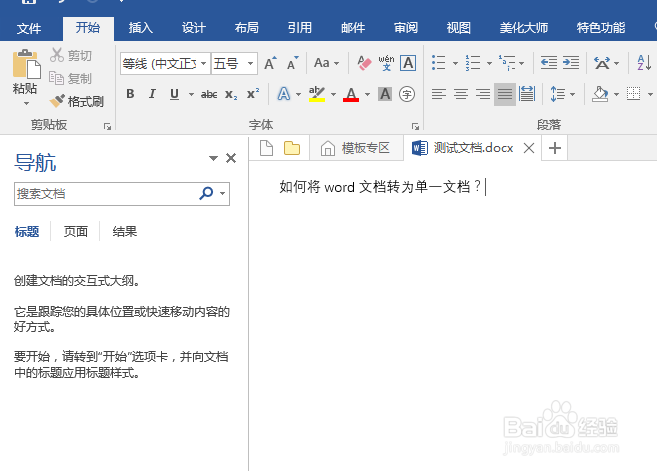The height and width of the screenshot is (471, 657).
Task: Click the Shading paint bucket icon
Action: point(600,94)
